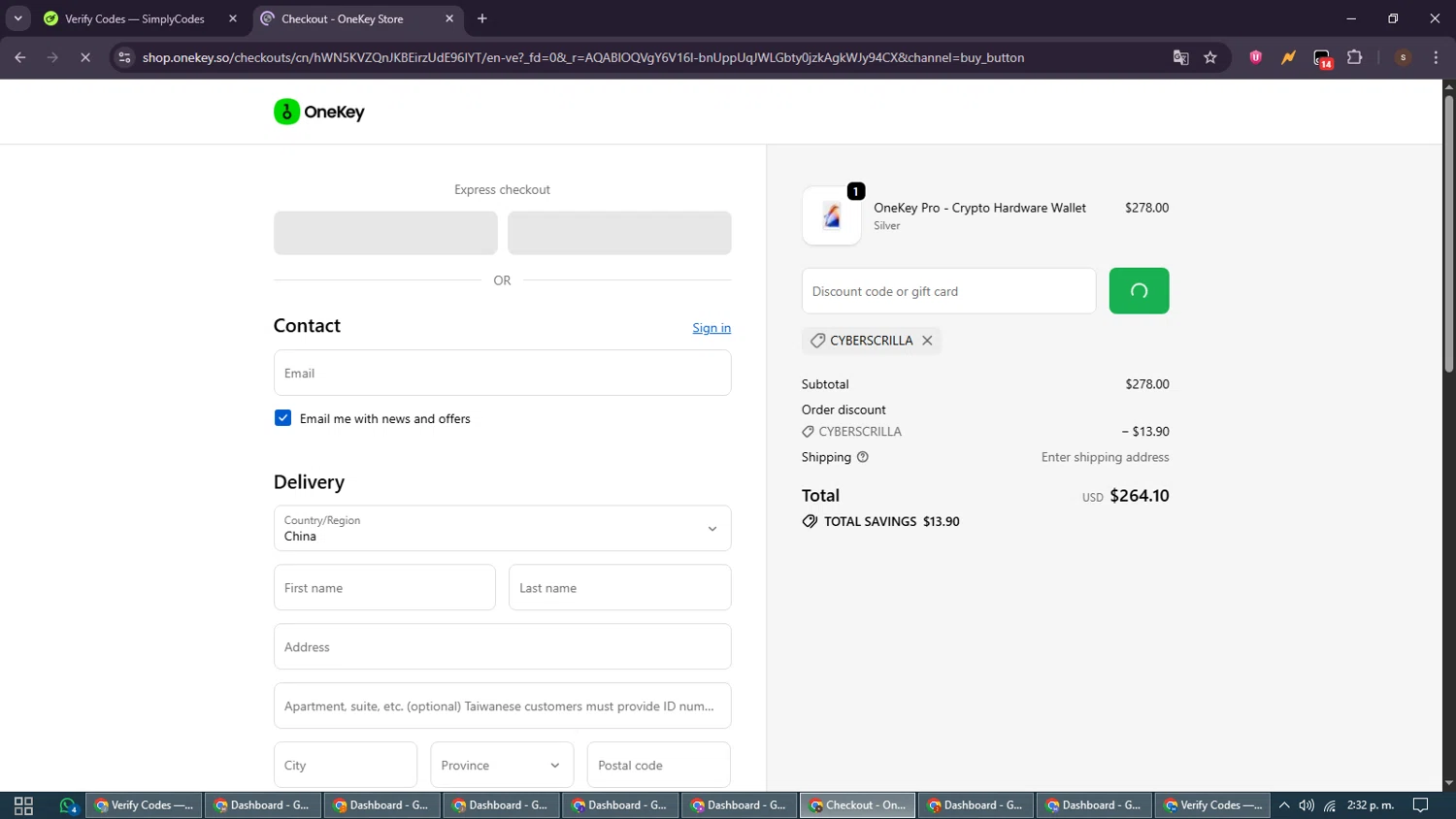Open WhatsApp from the taskbar
The width and height of the screenshot is (1456, 819).
[x=68, y=805]
